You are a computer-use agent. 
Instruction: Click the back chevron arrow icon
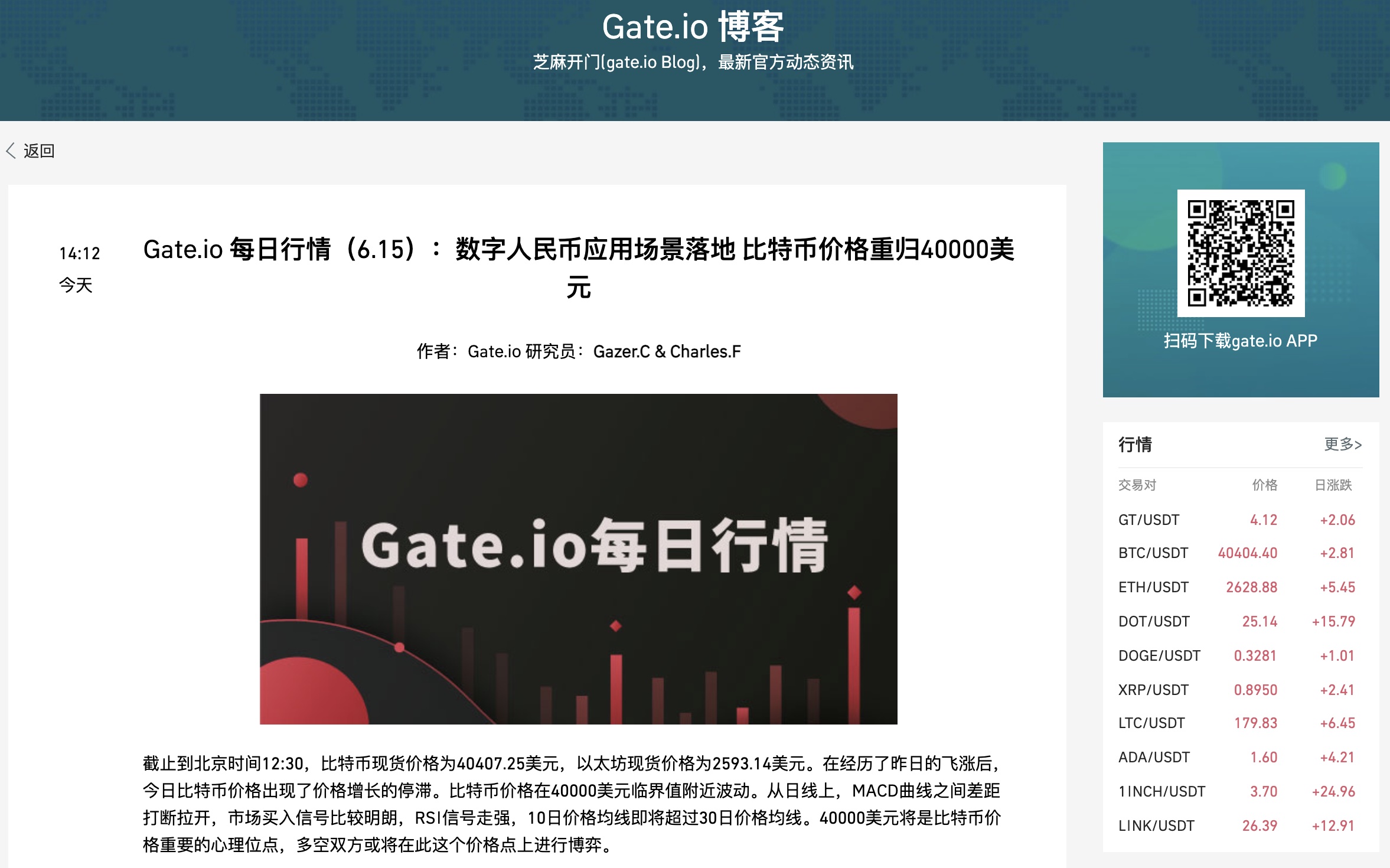[11, 151]
